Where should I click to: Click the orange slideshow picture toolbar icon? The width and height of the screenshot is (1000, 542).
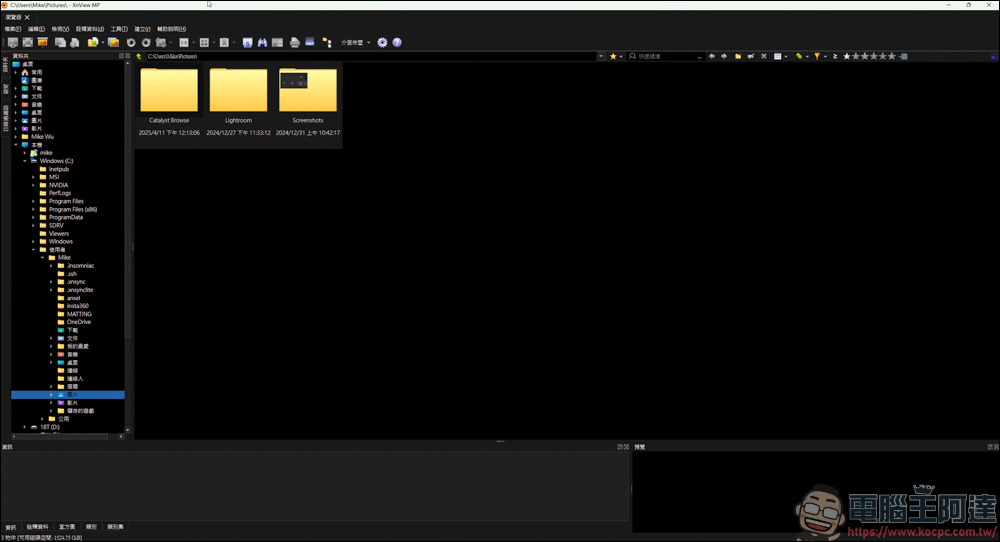43,42
